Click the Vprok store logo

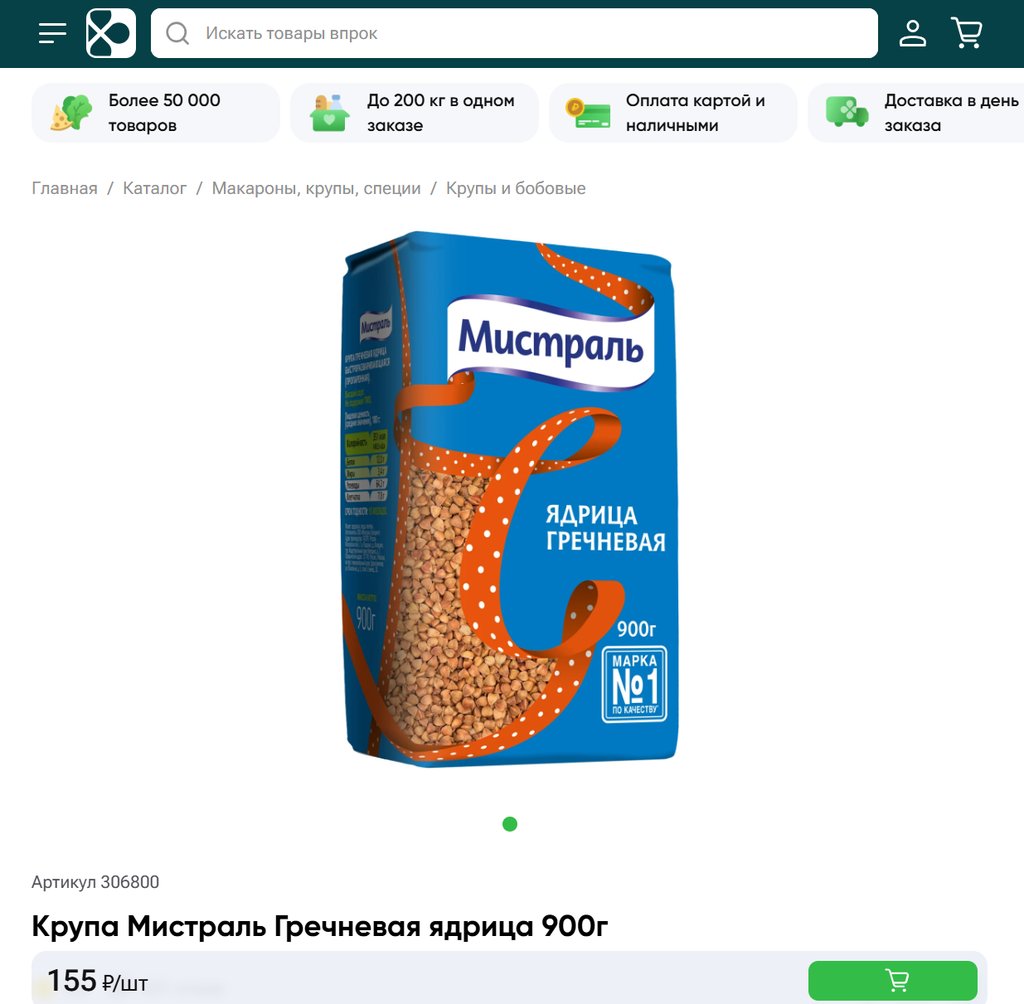111,33
